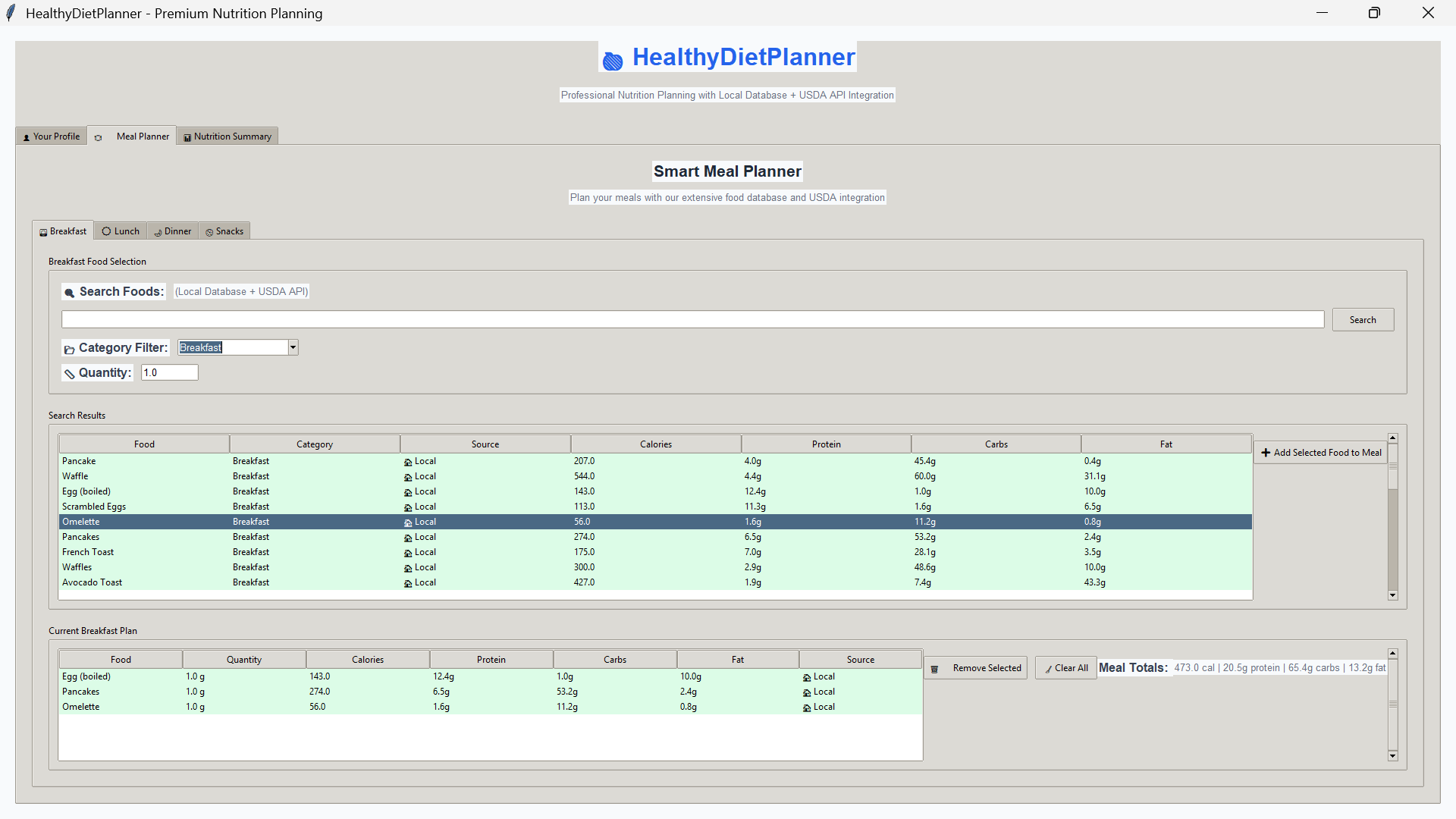Click the folder icon beside Category Filter

[x=70, y=349]
